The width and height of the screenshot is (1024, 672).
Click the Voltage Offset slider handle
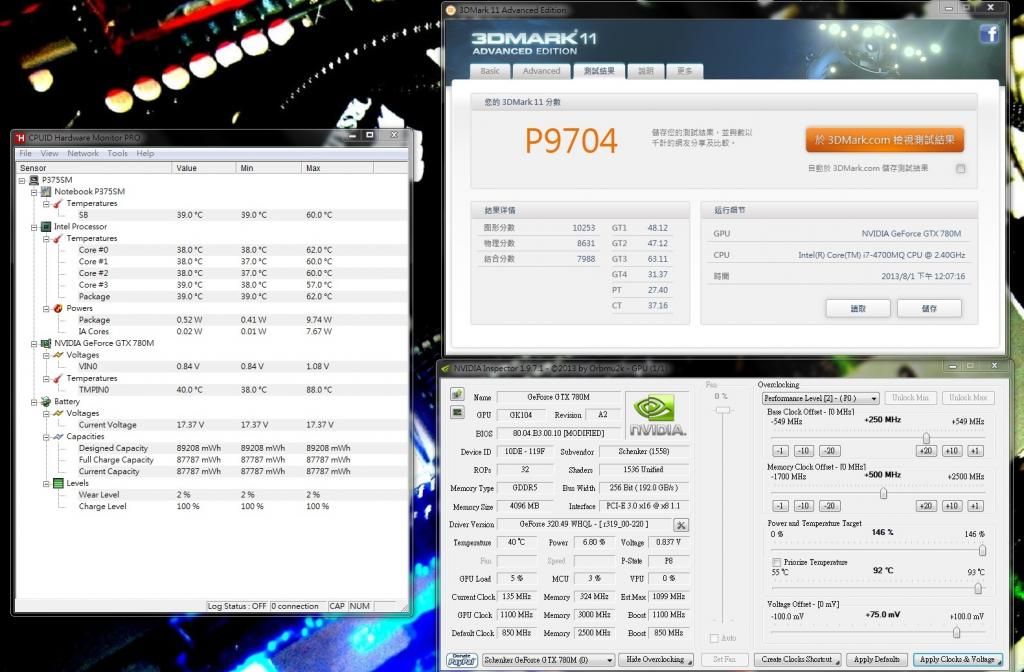pyautogui.click(x=957, y=632)
